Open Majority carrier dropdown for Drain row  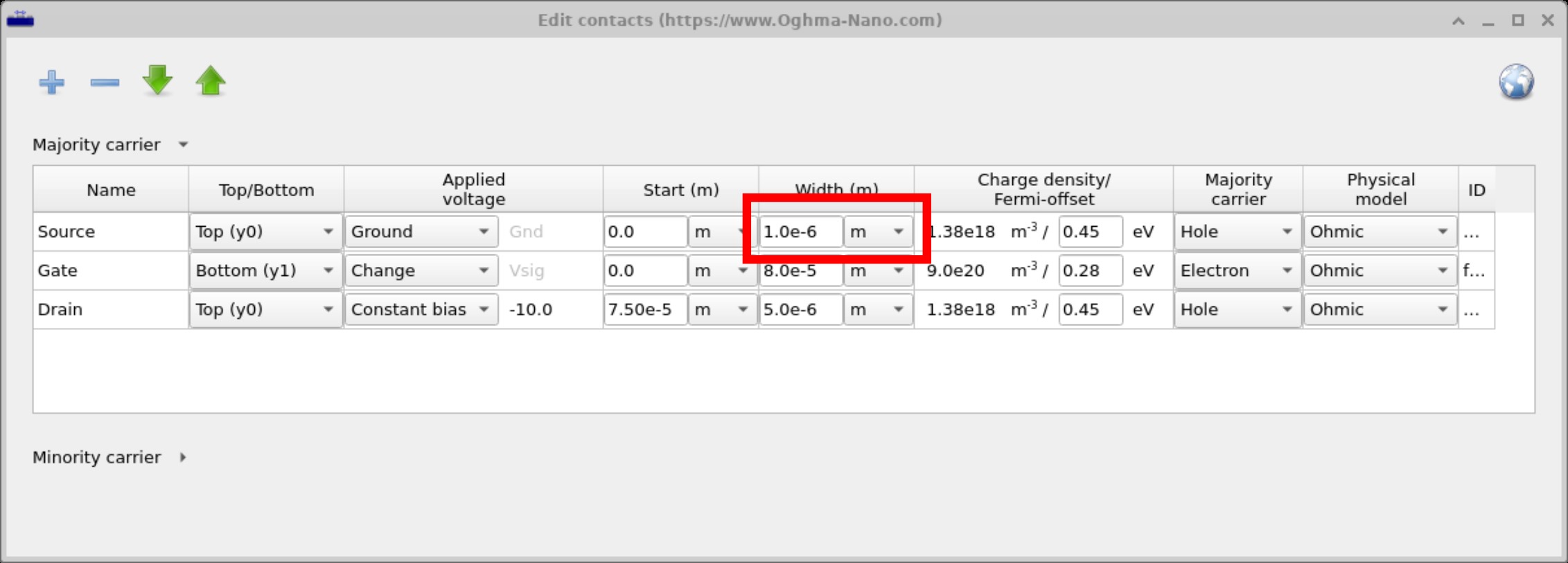[1237, 309]
